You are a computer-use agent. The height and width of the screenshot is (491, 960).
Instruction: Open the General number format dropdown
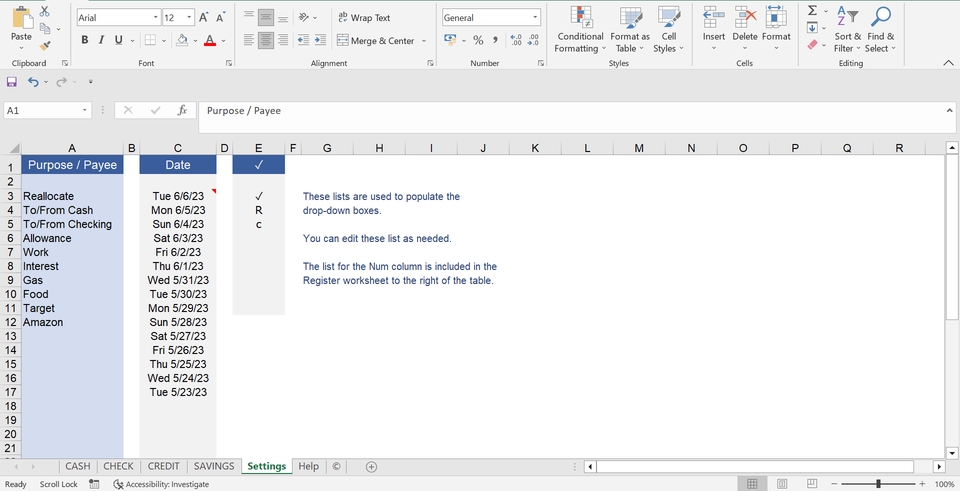(535, 18)
